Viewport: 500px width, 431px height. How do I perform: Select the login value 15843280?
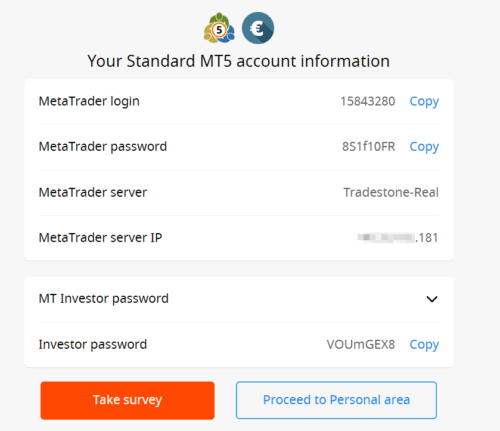tap(368, 101)
